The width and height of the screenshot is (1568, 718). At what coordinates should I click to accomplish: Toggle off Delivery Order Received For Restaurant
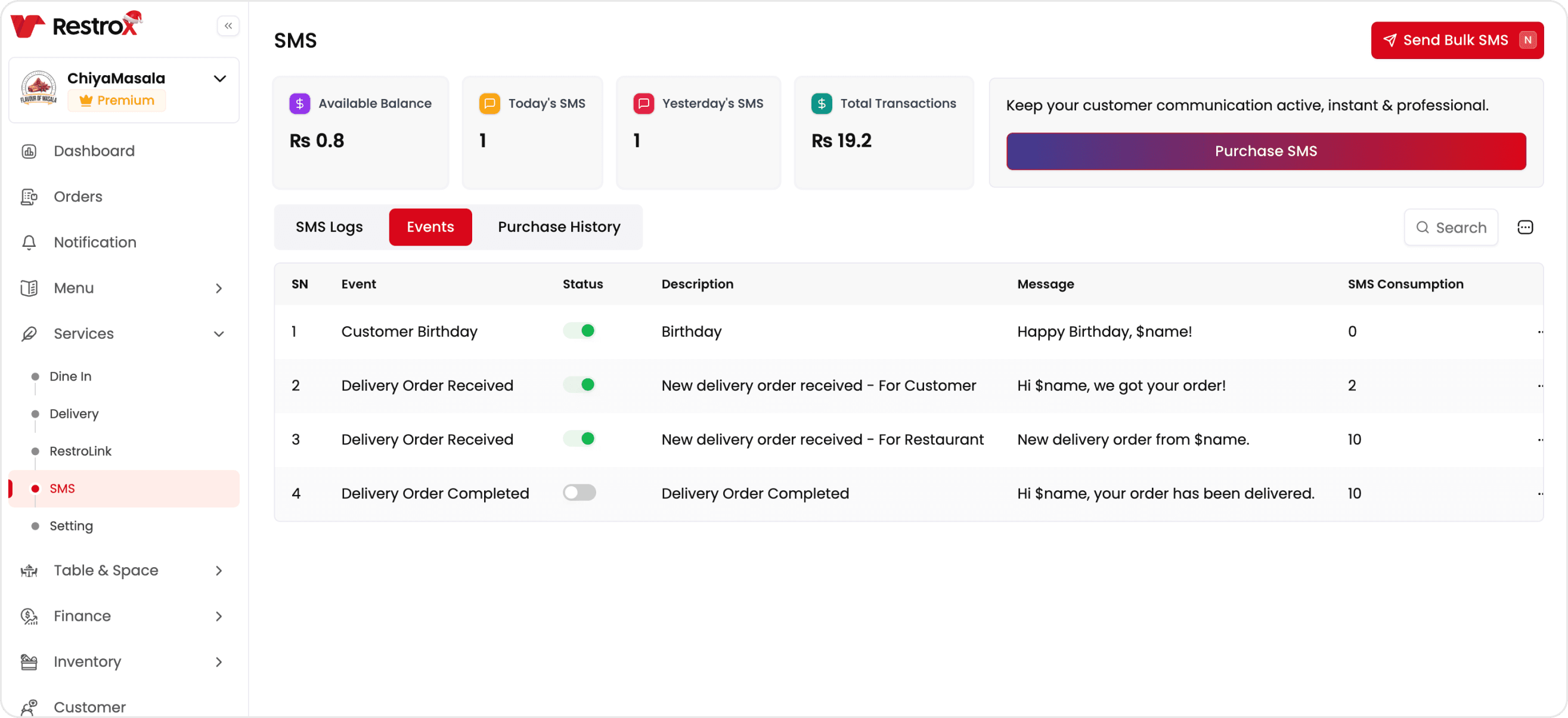[579, 438]
